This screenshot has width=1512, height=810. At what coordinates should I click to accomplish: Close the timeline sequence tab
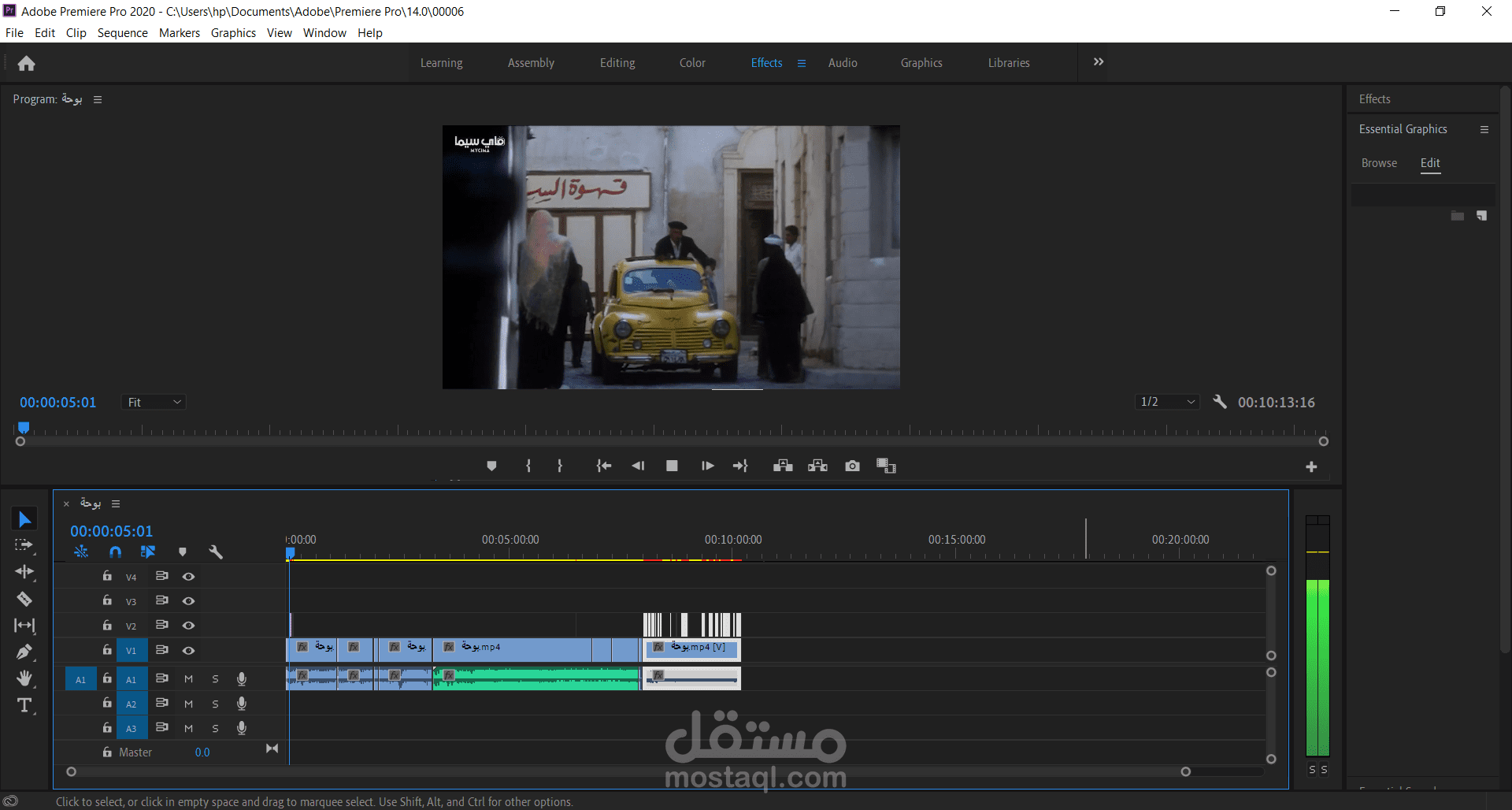66,503
